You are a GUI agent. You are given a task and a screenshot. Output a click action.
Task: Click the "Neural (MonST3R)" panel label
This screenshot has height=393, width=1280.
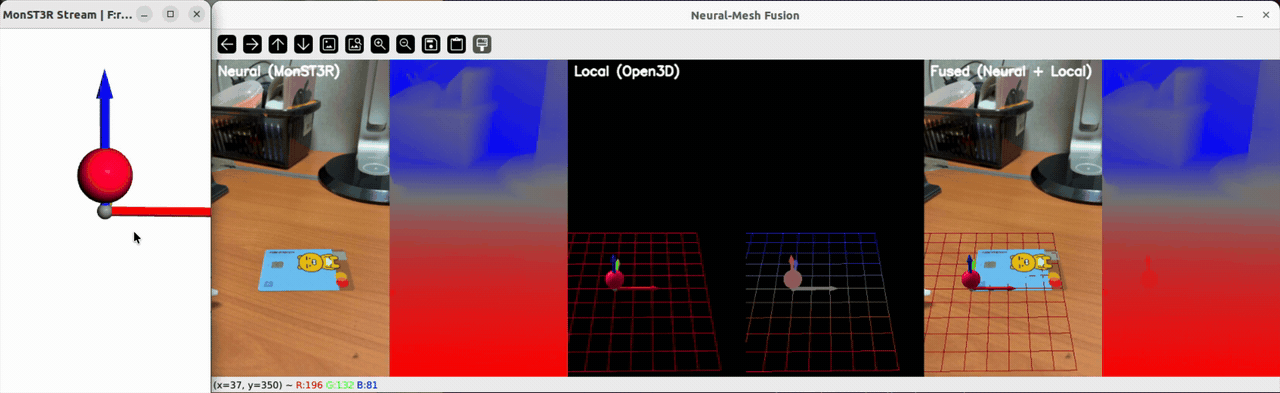[x=278, y=71]
